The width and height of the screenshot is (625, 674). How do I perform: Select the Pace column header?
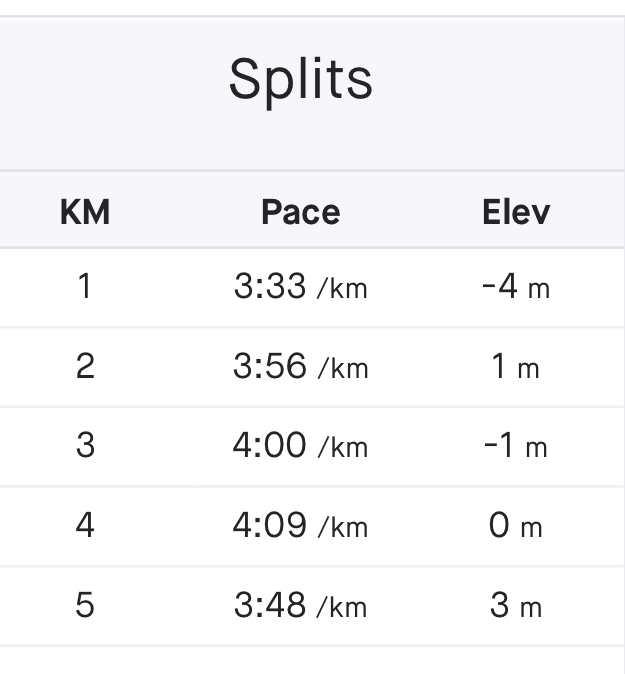[x=301, y=212]
